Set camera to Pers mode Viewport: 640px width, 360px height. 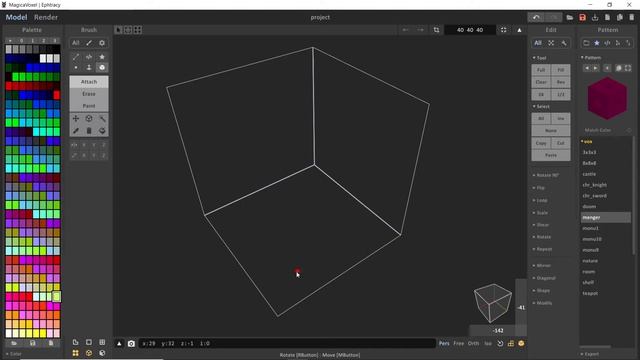pos(444,344)
